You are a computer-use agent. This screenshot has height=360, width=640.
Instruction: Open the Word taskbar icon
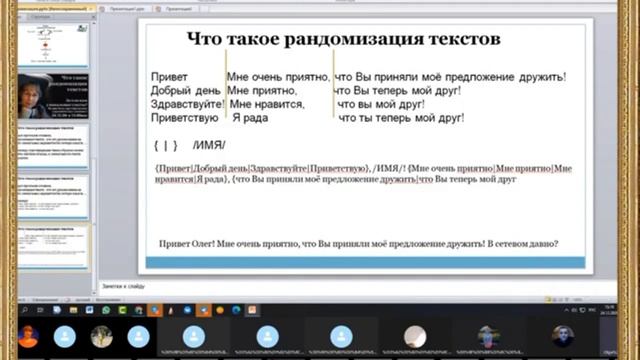(89, 310)
